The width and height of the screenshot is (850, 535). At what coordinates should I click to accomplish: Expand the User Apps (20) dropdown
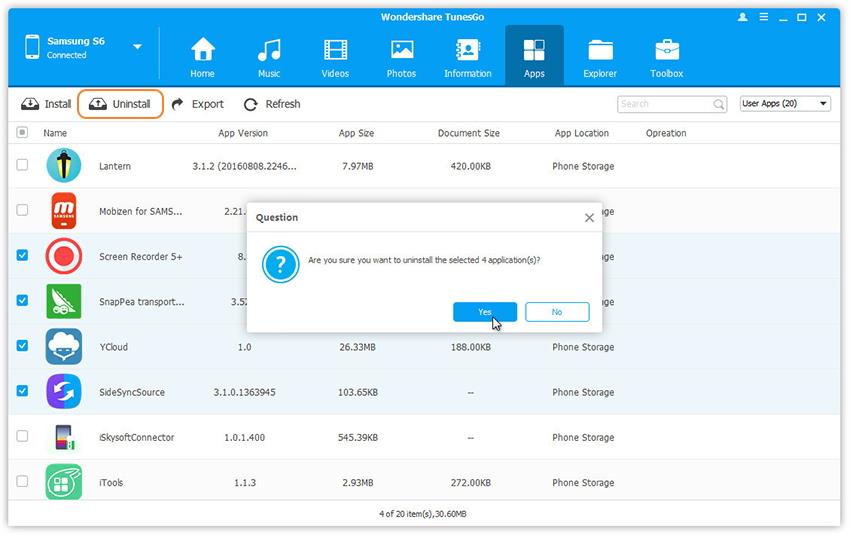785,104
